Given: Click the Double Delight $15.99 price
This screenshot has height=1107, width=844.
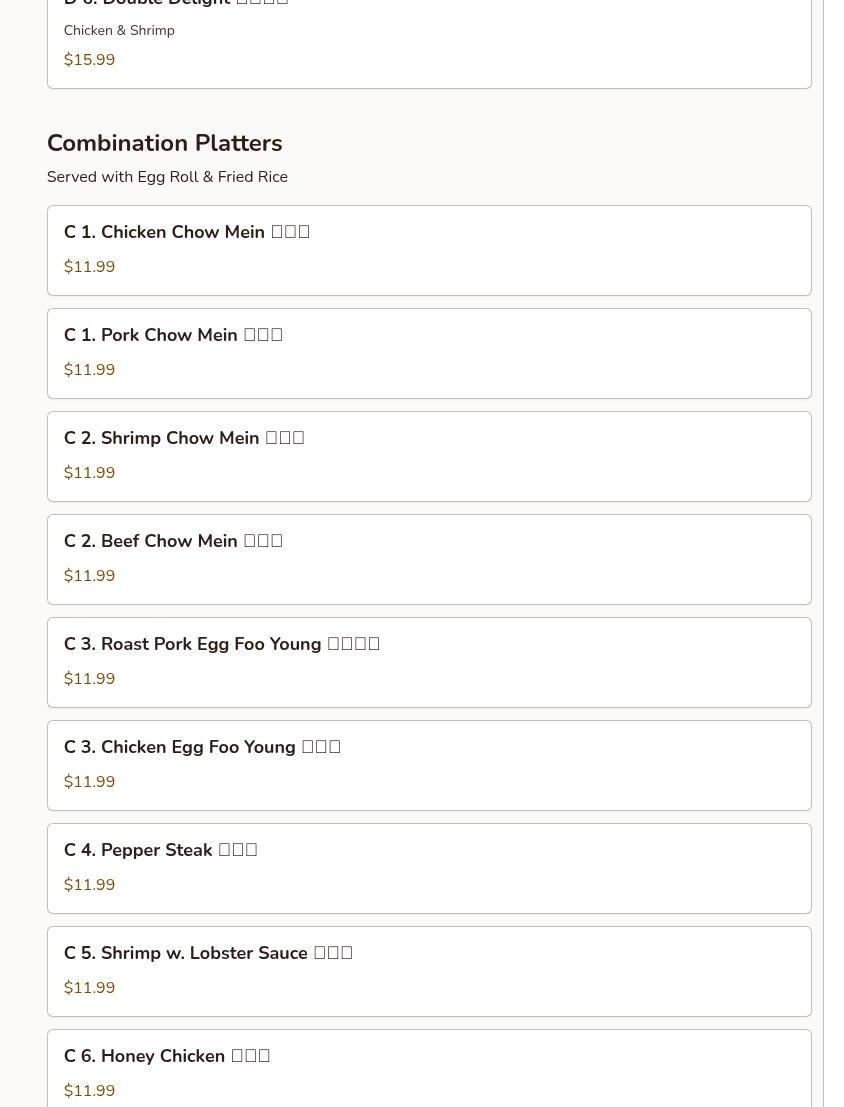Looking at the screenshot, I should click(90, 59).
